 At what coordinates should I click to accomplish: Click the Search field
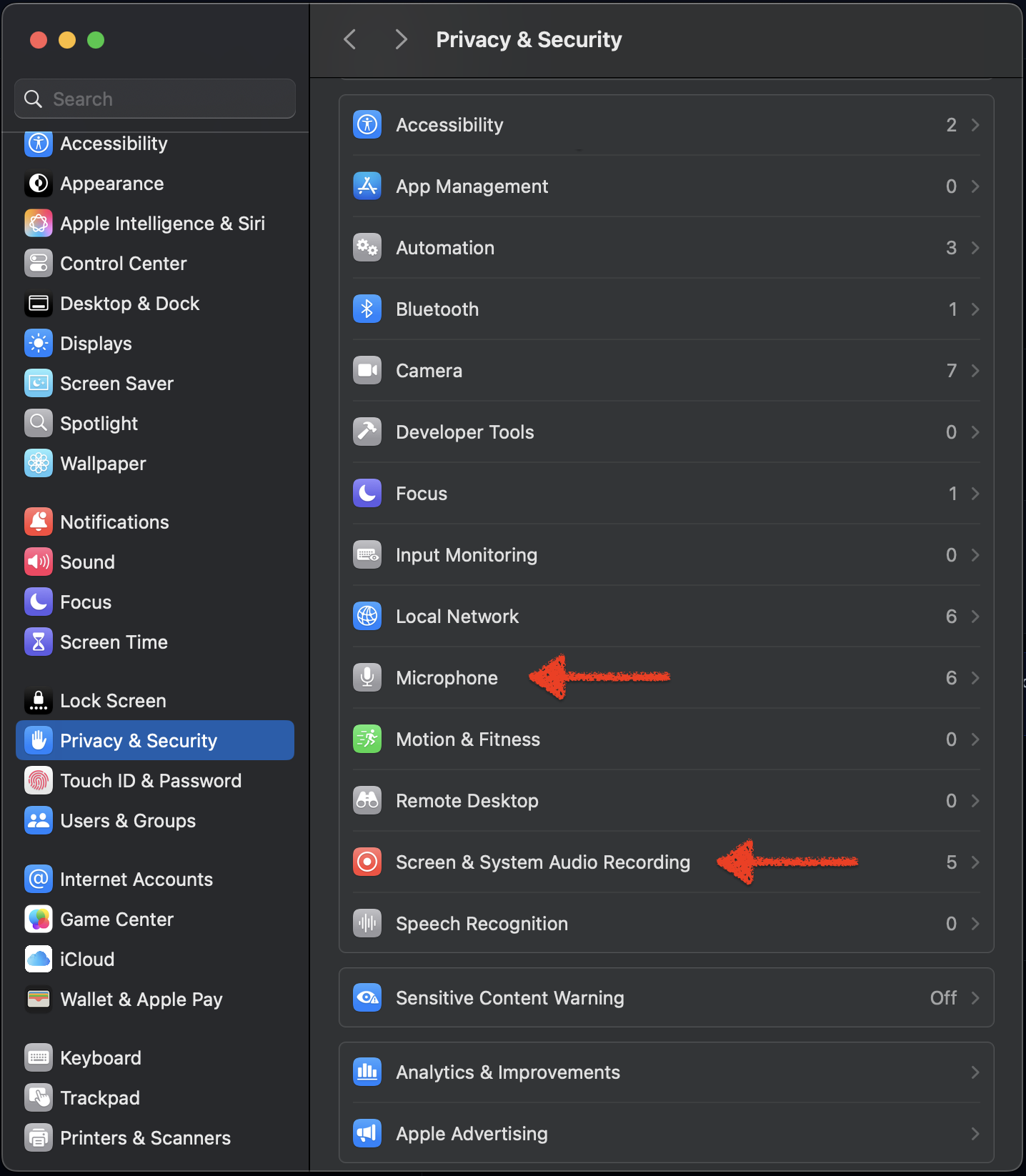(x=155, y=99)
